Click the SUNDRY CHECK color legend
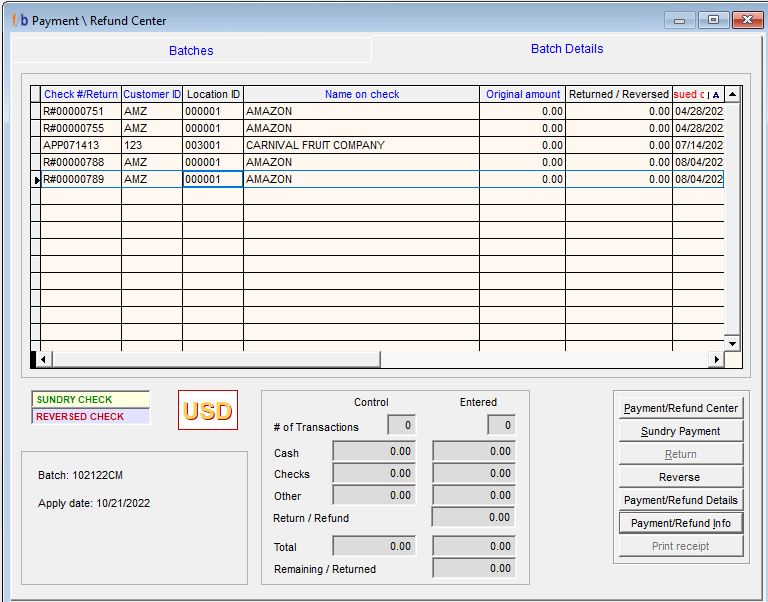Viewport: 768px width, 602px height. pos(90,400)
